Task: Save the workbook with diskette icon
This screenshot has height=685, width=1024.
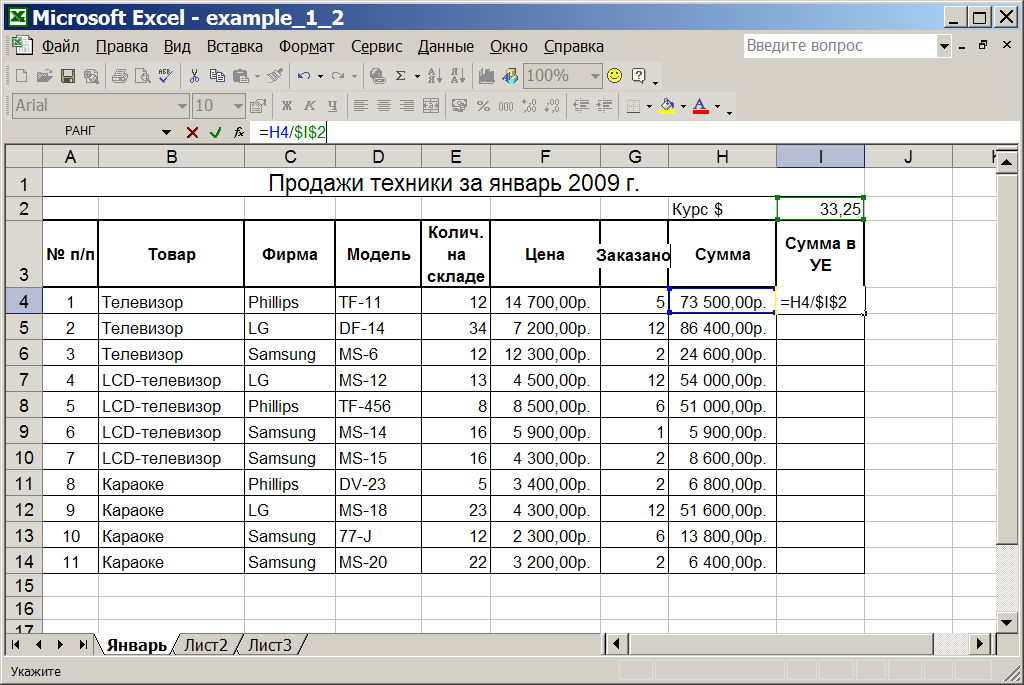Action: 68,76
